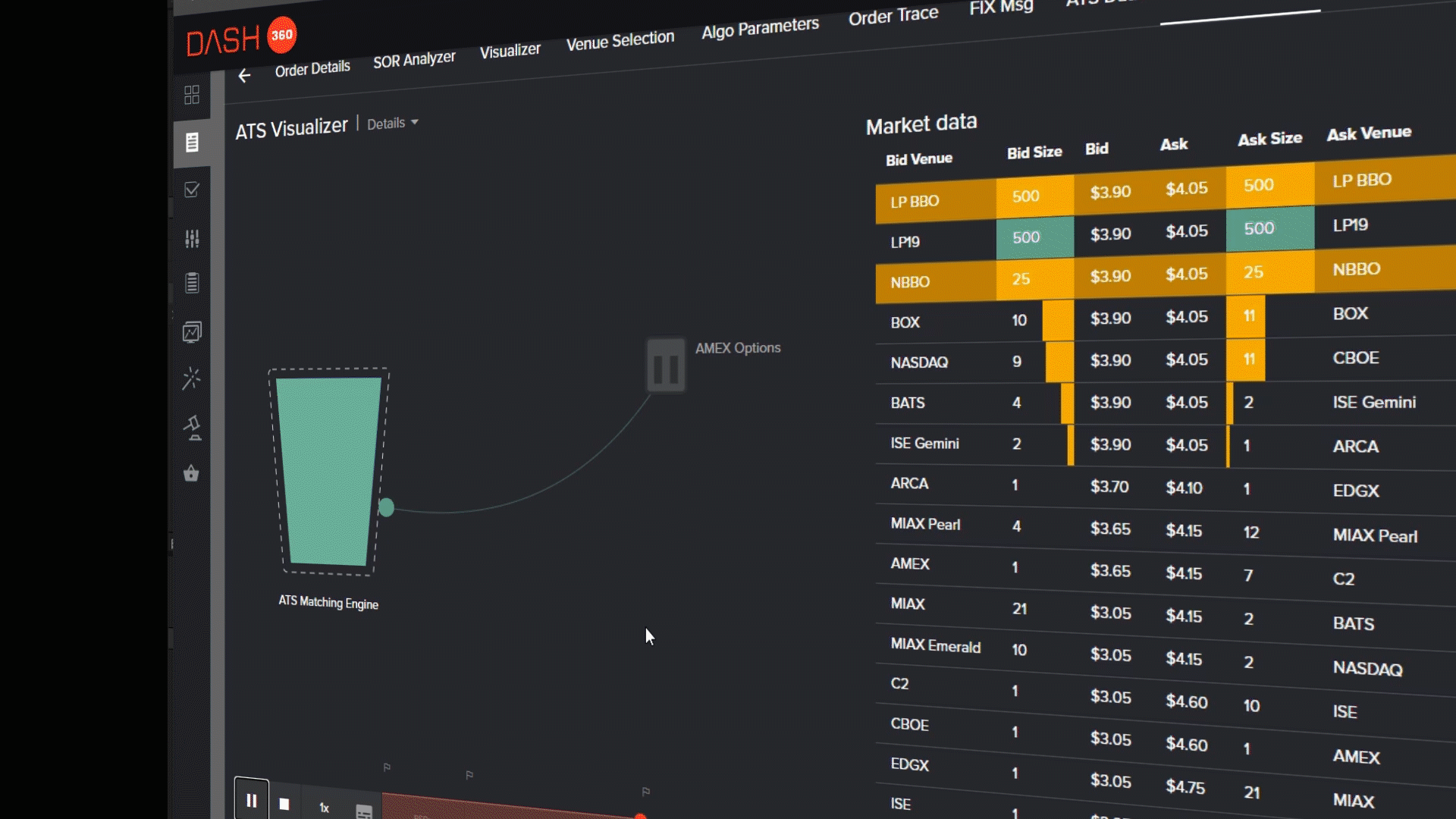This screenshot has width=1456, height=819.
Task: Click the red timeline playhead marker
Action: pos(640,816)
